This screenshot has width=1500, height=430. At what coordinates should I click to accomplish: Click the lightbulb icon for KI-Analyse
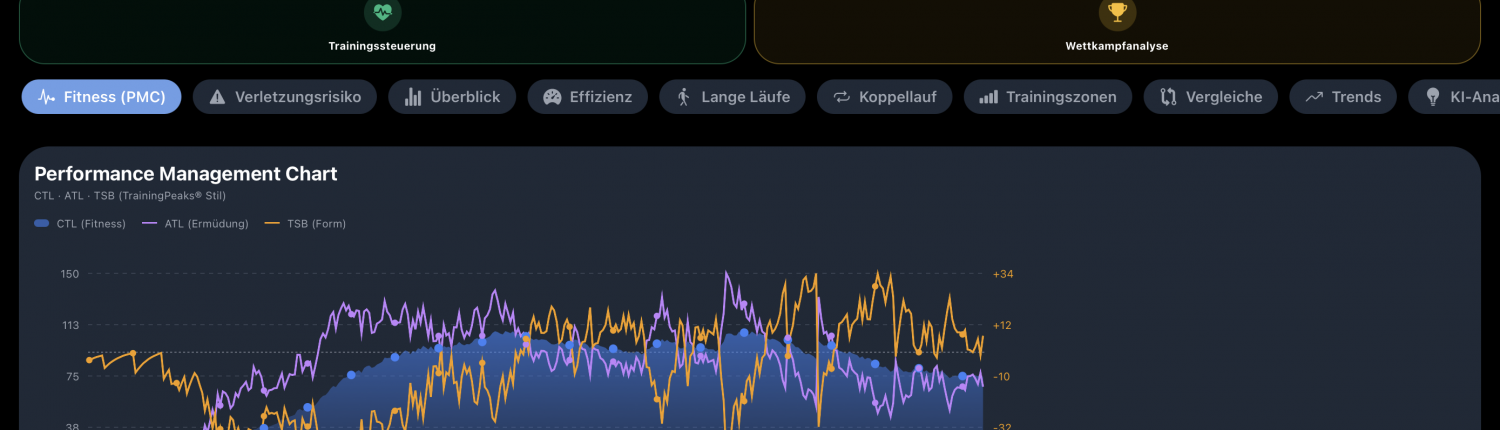1432,97
